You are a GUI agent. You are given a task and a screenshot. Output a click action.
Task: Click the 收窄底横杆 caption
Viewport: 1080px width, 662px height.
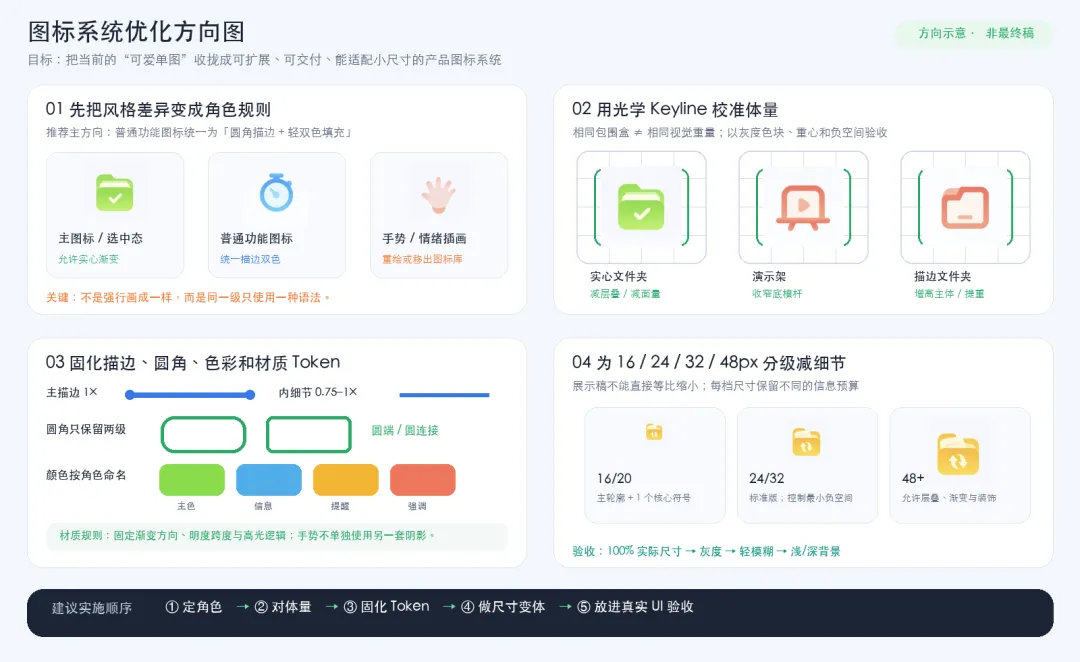pyautogui.click(x=777, y=293)
